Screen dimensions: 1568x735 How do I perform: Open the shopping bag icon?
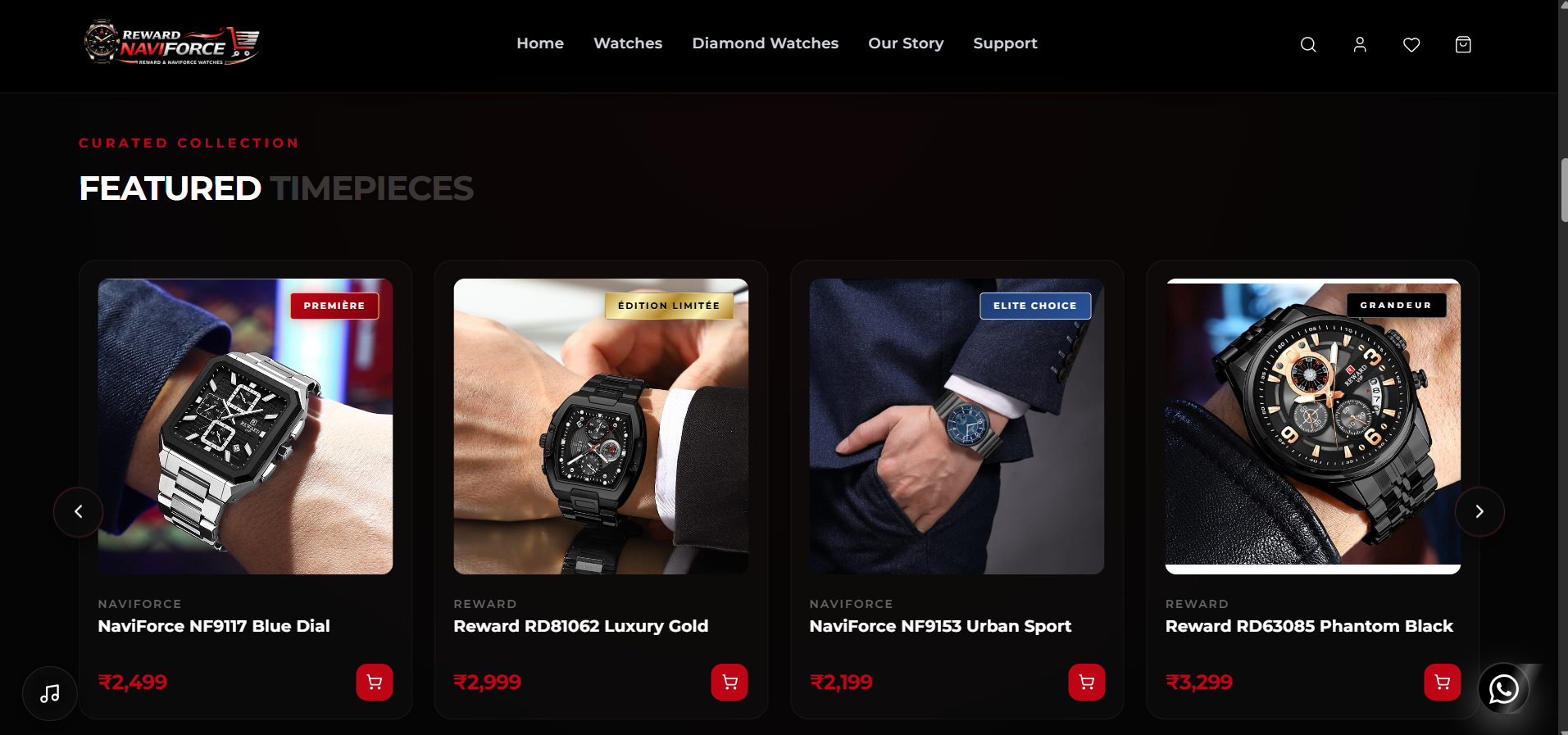point(1463,44)
